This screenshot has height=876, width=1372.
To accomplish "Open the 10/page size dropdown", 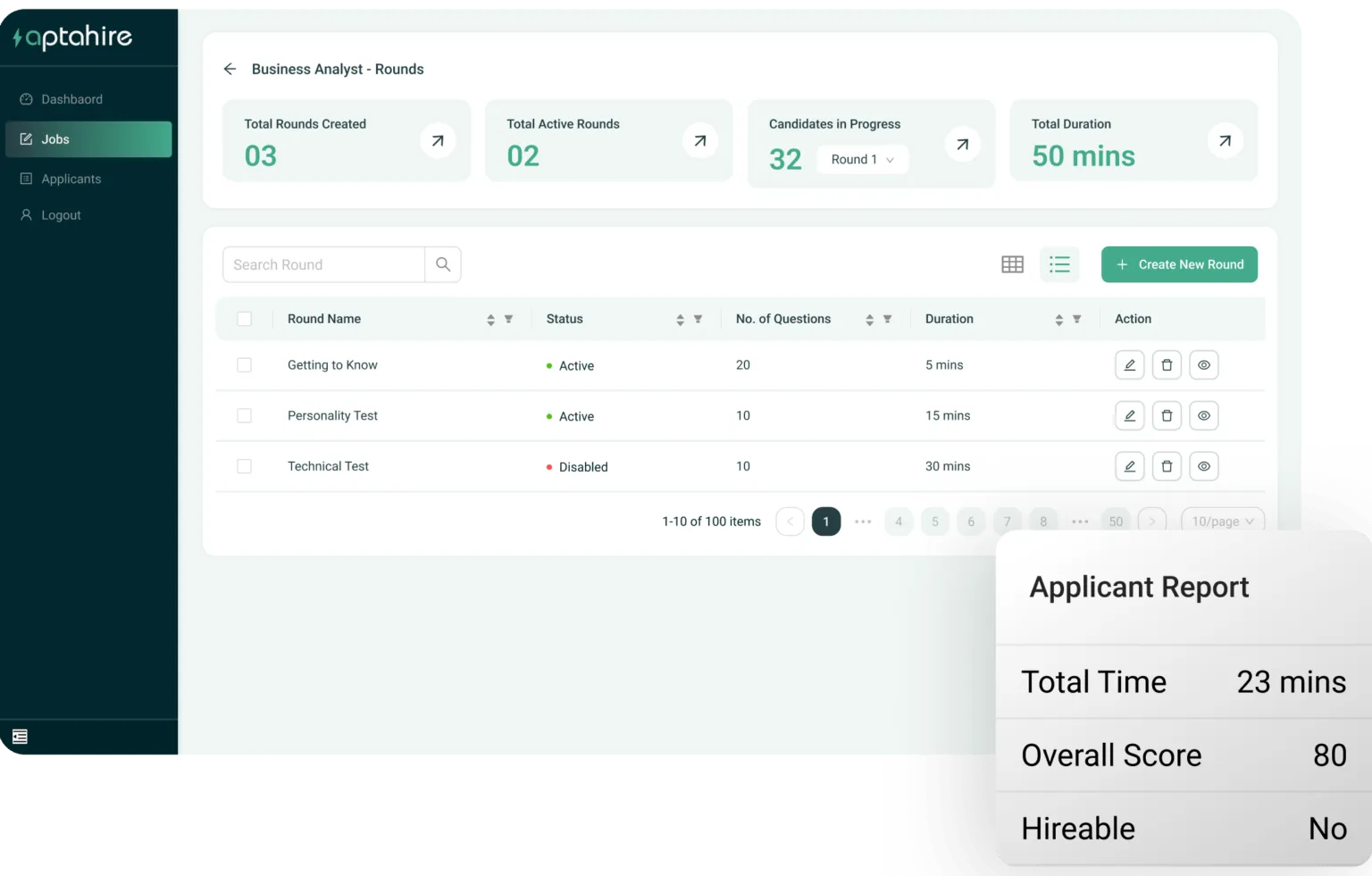I will pyautogui.click(x=1222, y=521).
